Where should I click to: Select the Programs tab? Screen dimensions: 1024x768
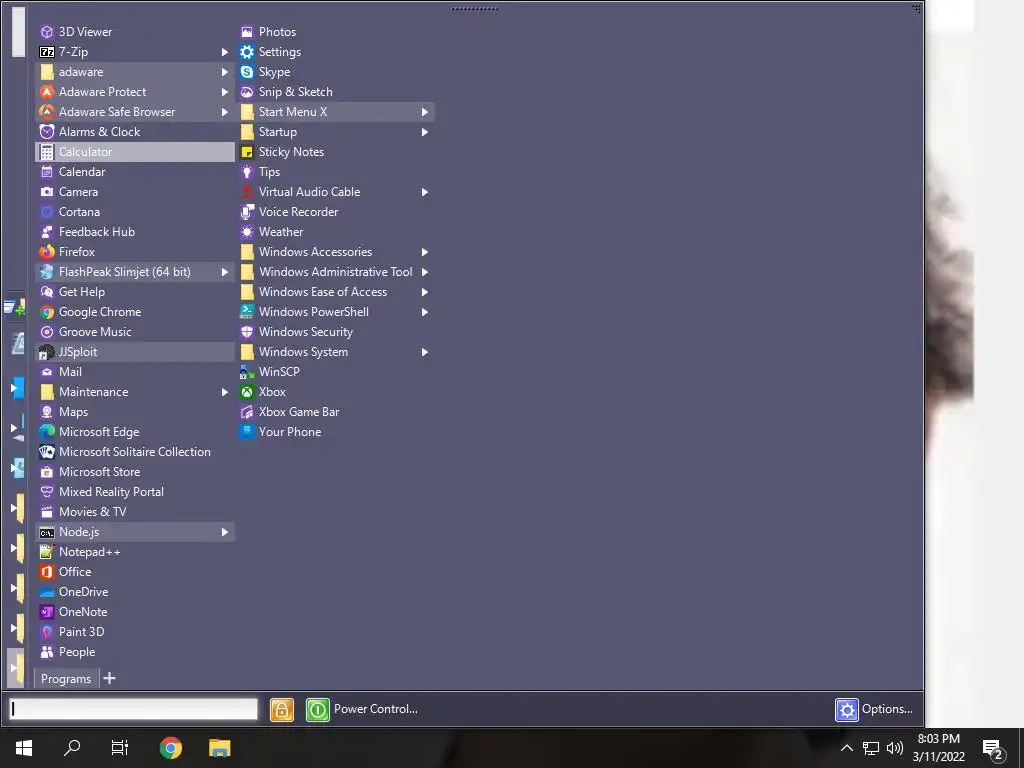click(66, 679)
